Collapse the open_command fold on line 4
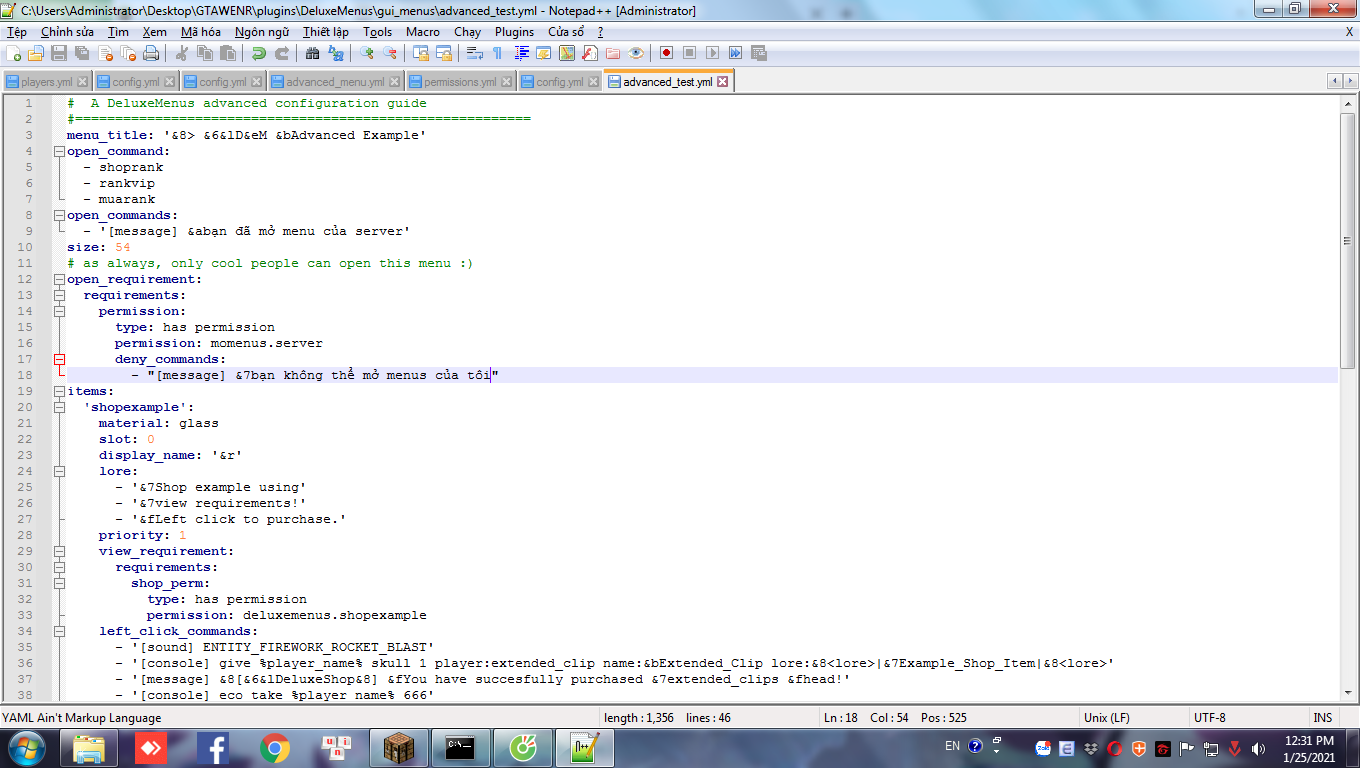The height and width of the screenshot is (768, 1360). pos(59,151)
